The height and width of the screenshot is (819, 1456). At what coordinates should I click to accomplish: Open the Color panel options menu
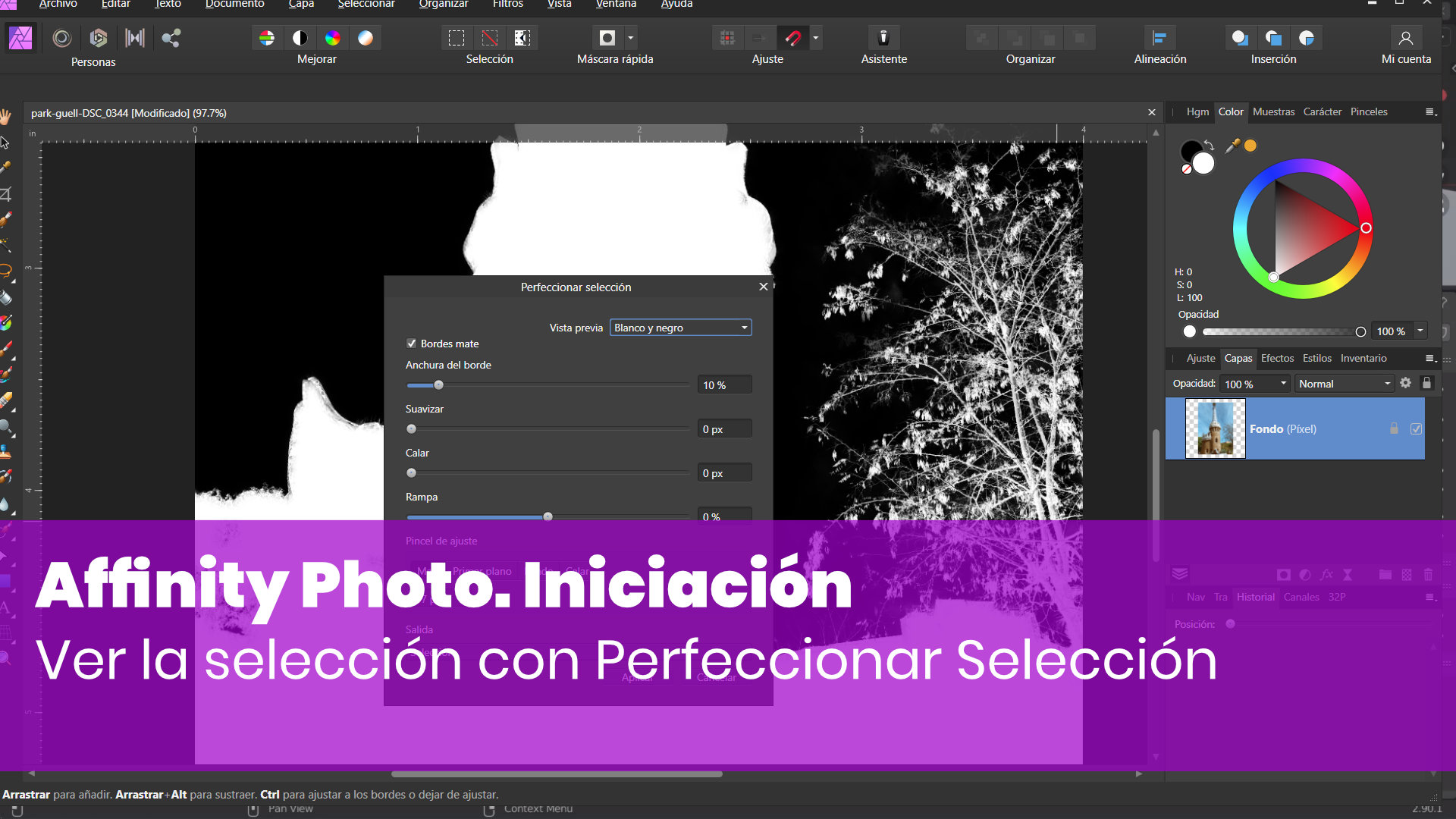pyautogui.click(x=1430, y=112)
